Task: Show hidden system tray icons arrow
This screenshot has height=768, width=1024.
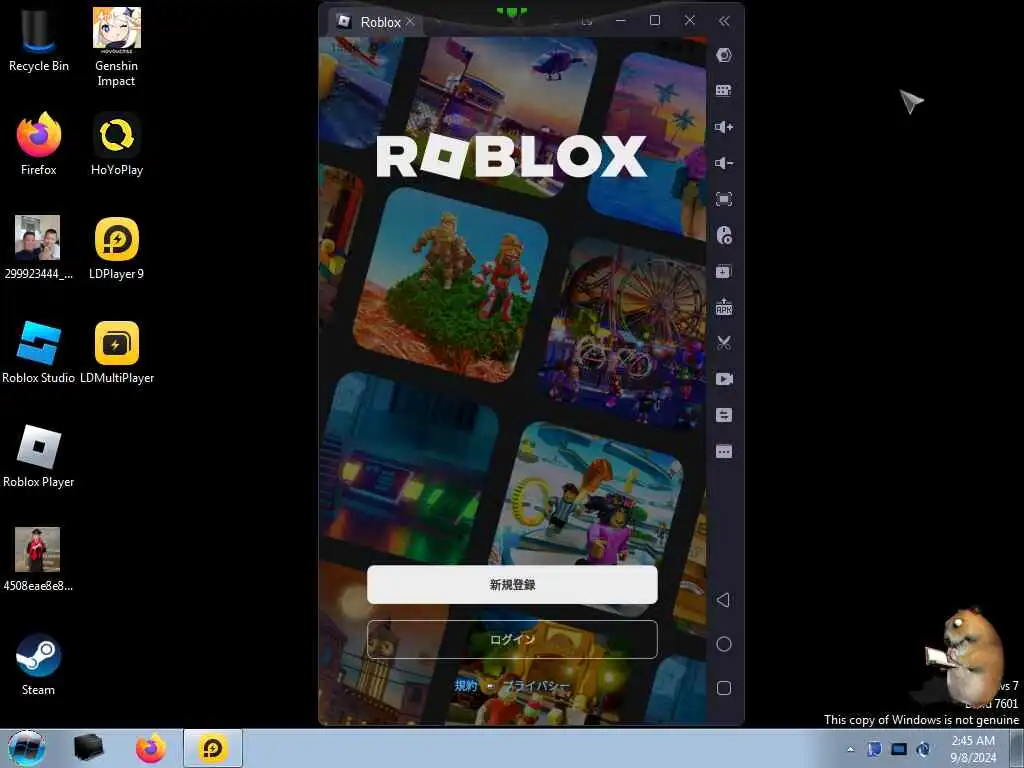Action: tap(850, 749)
